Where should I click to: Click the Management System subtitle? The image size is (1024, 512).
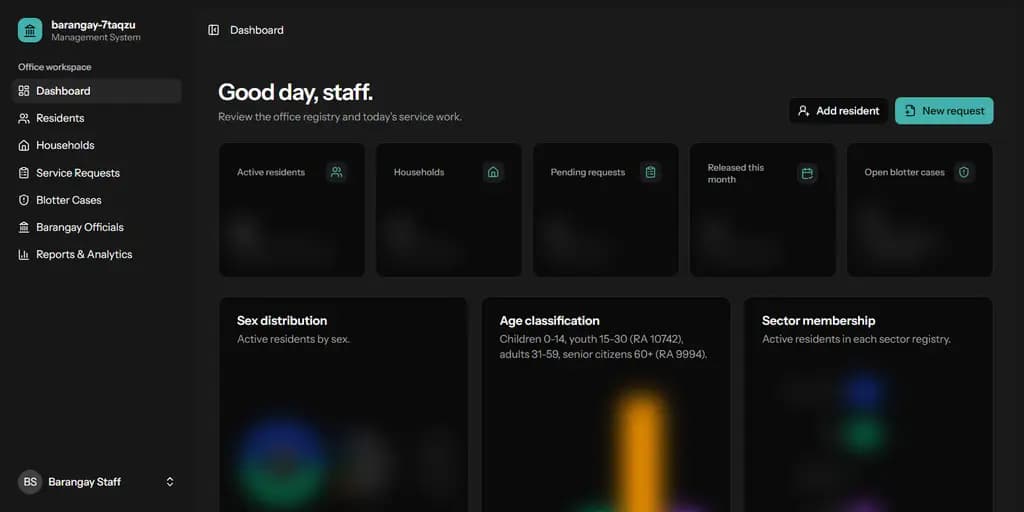click(x=96, y=38)
